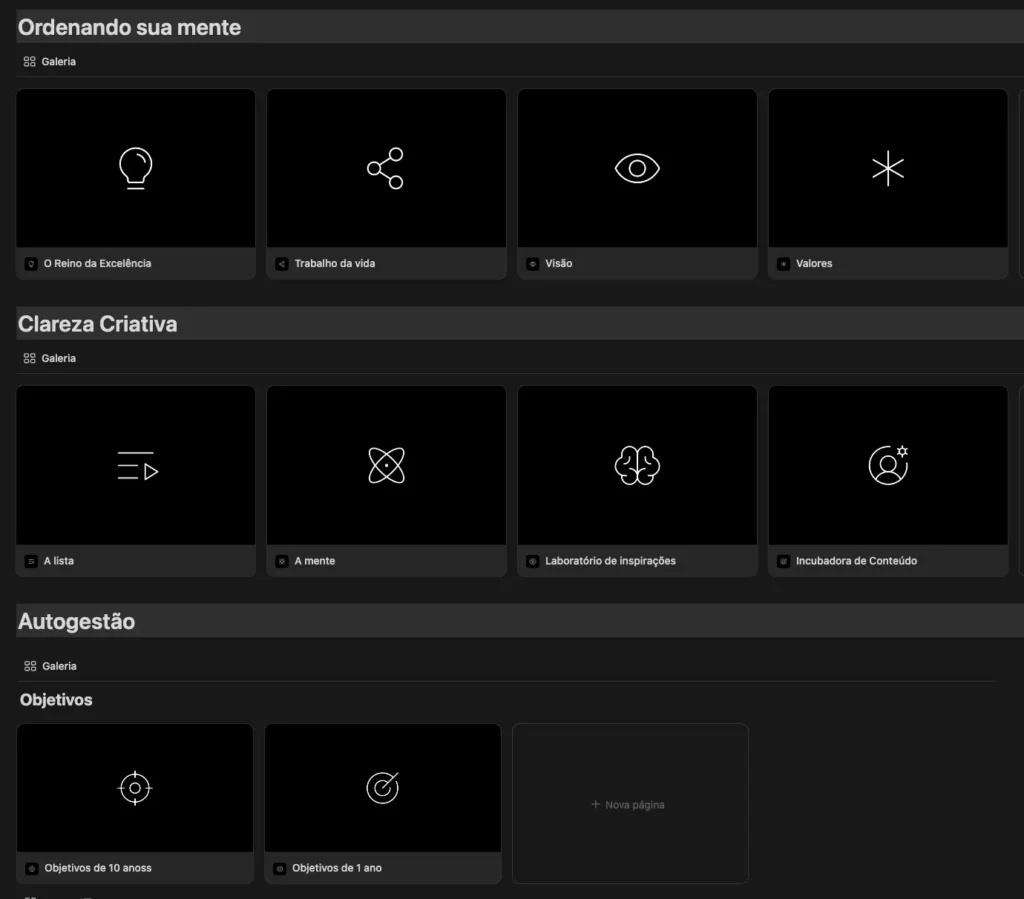Click the asterisk icon on Valores card

tap(887, 168)
